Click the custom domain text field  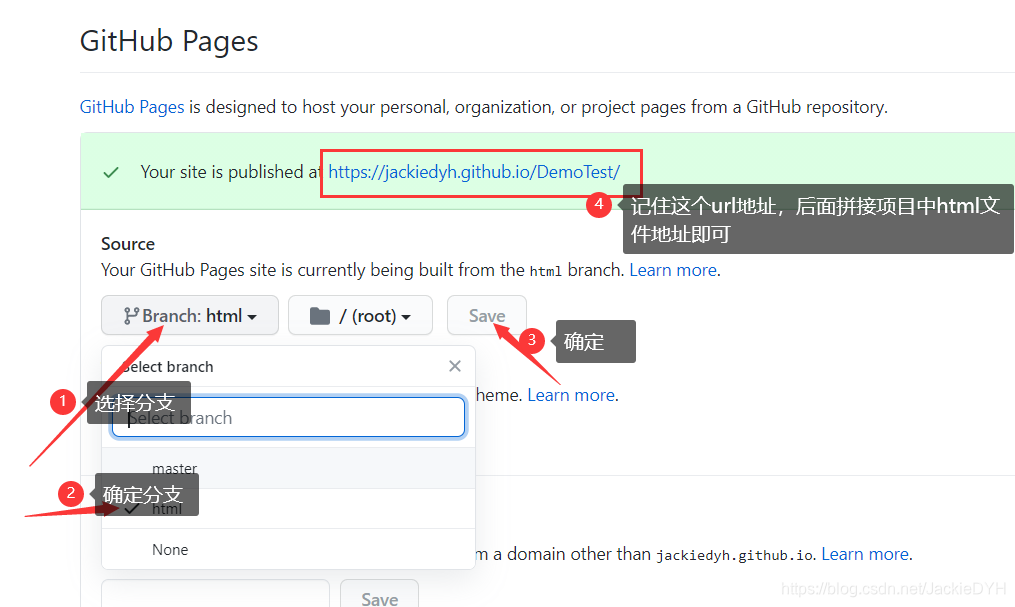point(215,595)
